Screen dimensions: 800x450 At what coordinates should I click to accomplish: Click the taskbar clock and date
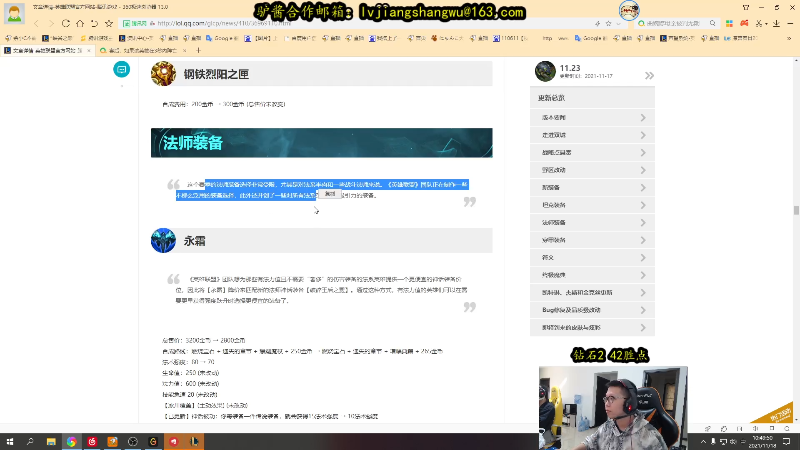point(763,442)
